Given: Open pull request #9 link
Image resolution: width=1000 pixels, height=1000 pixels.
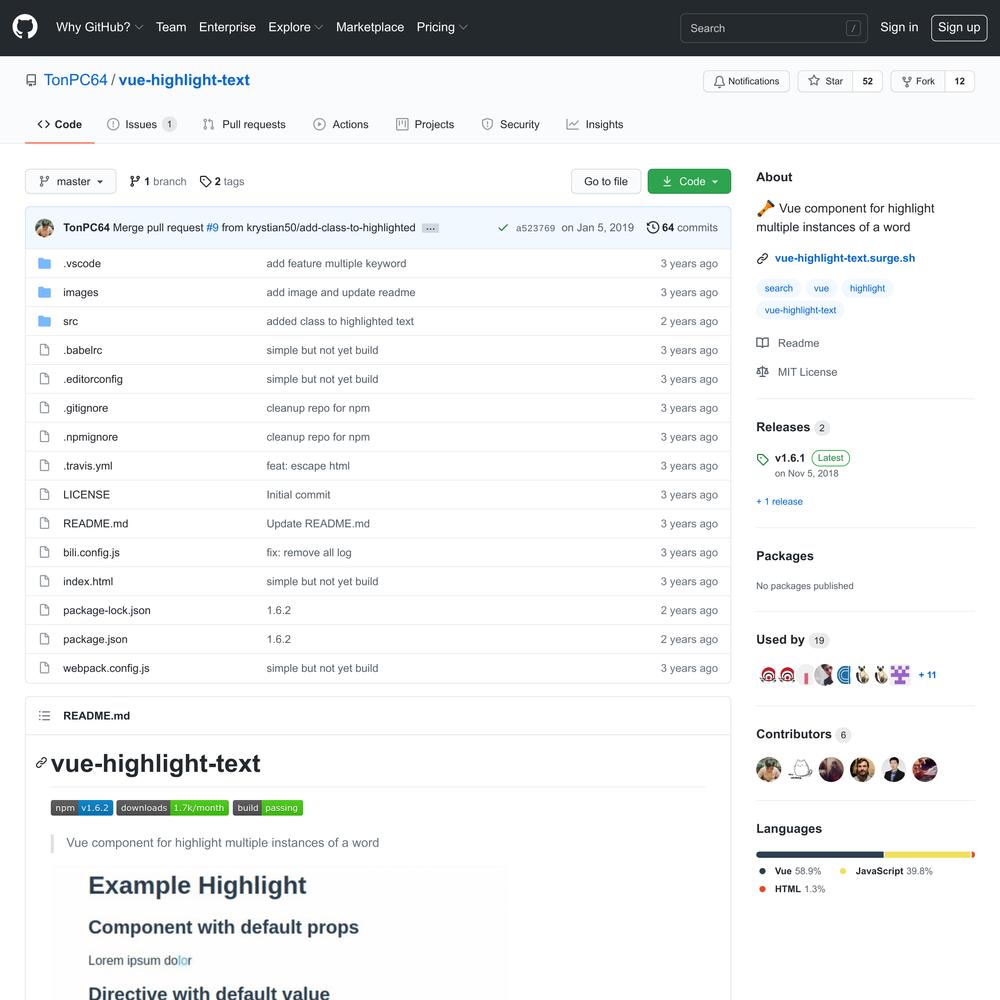Looking at the screenshot, I should tap(212, 228).
